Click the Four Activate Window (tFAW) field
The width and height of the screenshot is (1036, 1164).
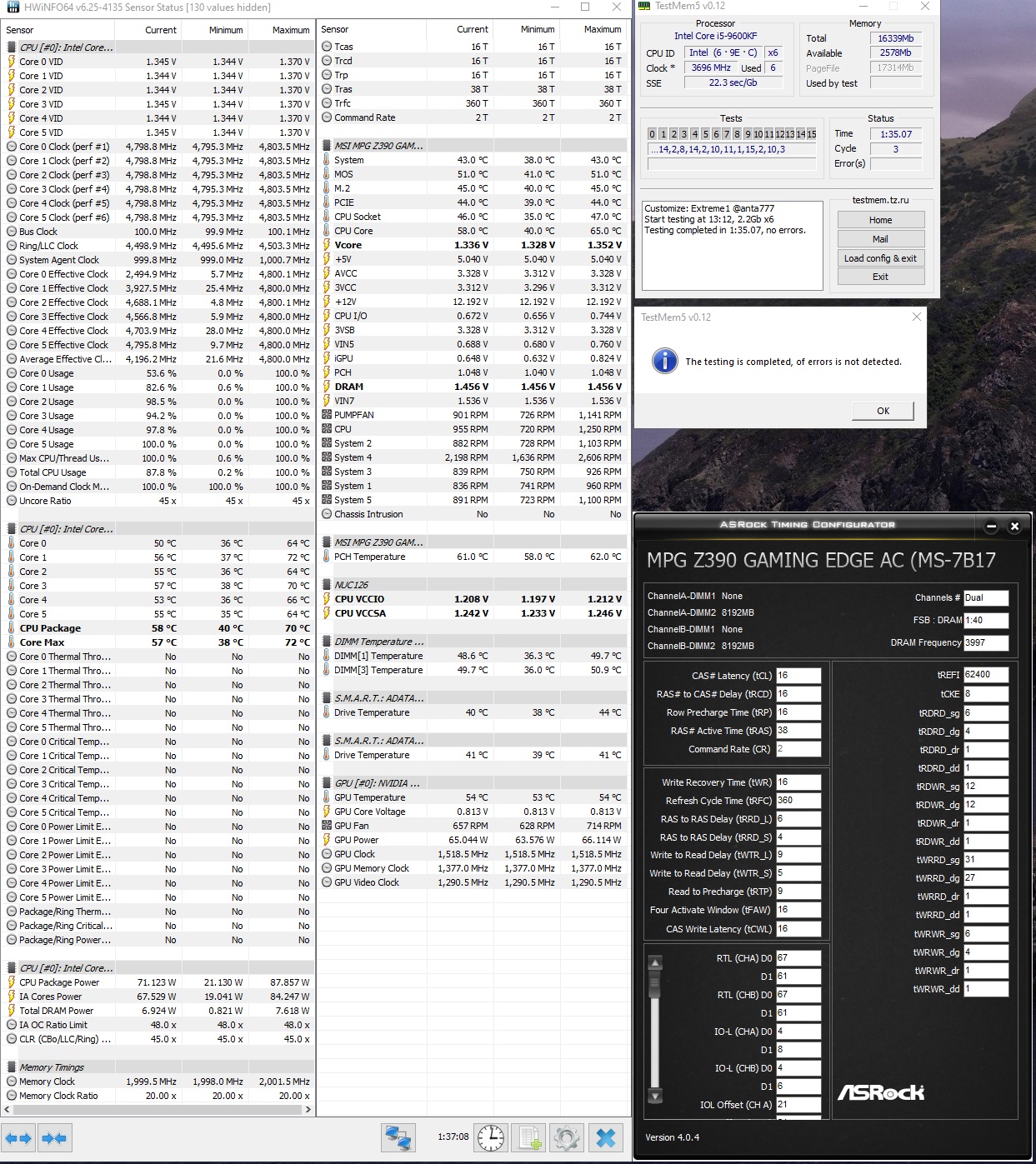798,911
